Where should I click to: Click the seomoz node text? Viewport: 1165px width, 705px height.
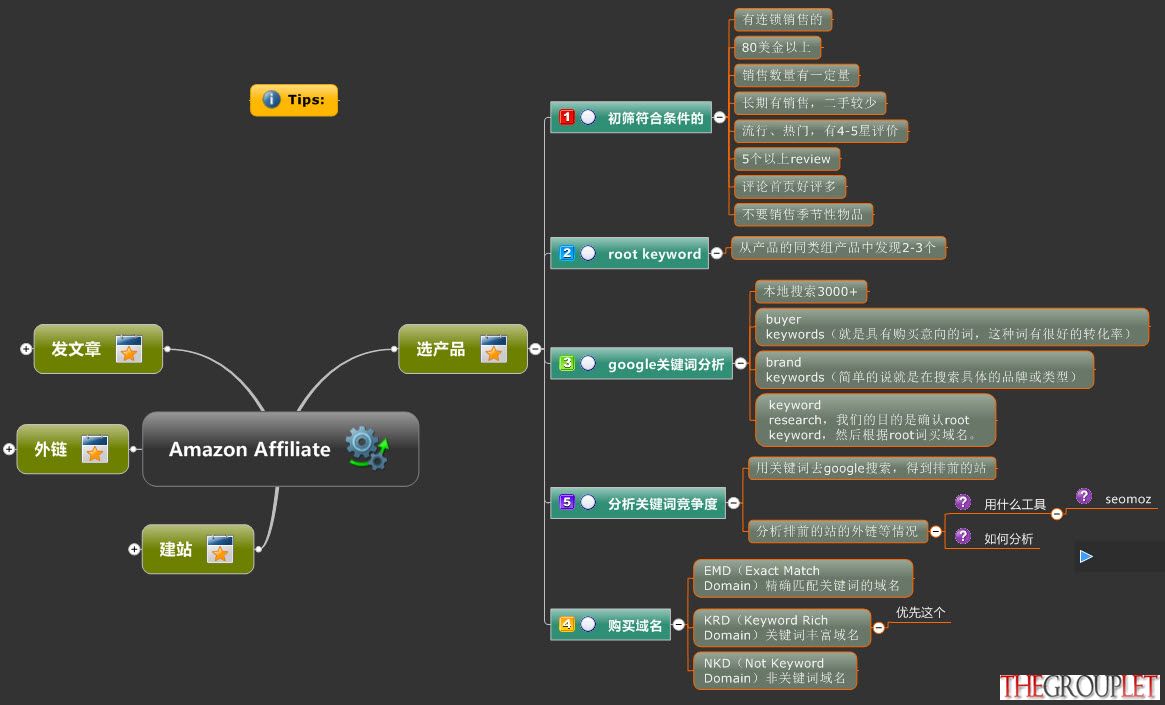click(x=1127, y=499)
